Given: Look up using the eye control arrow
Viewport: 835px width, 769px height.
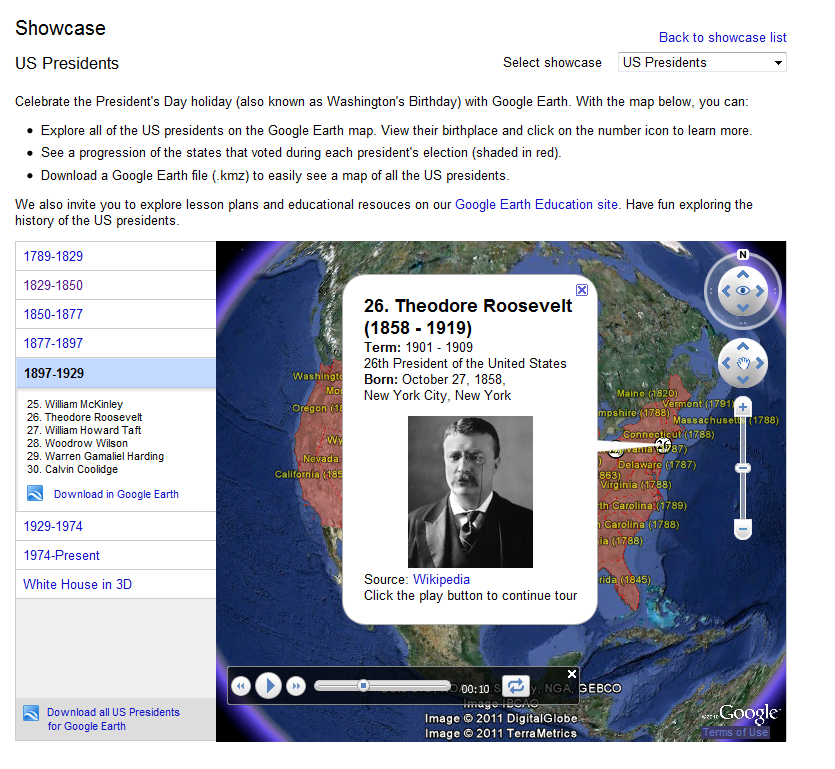Looking at the screenshot, I should point(743,274).
